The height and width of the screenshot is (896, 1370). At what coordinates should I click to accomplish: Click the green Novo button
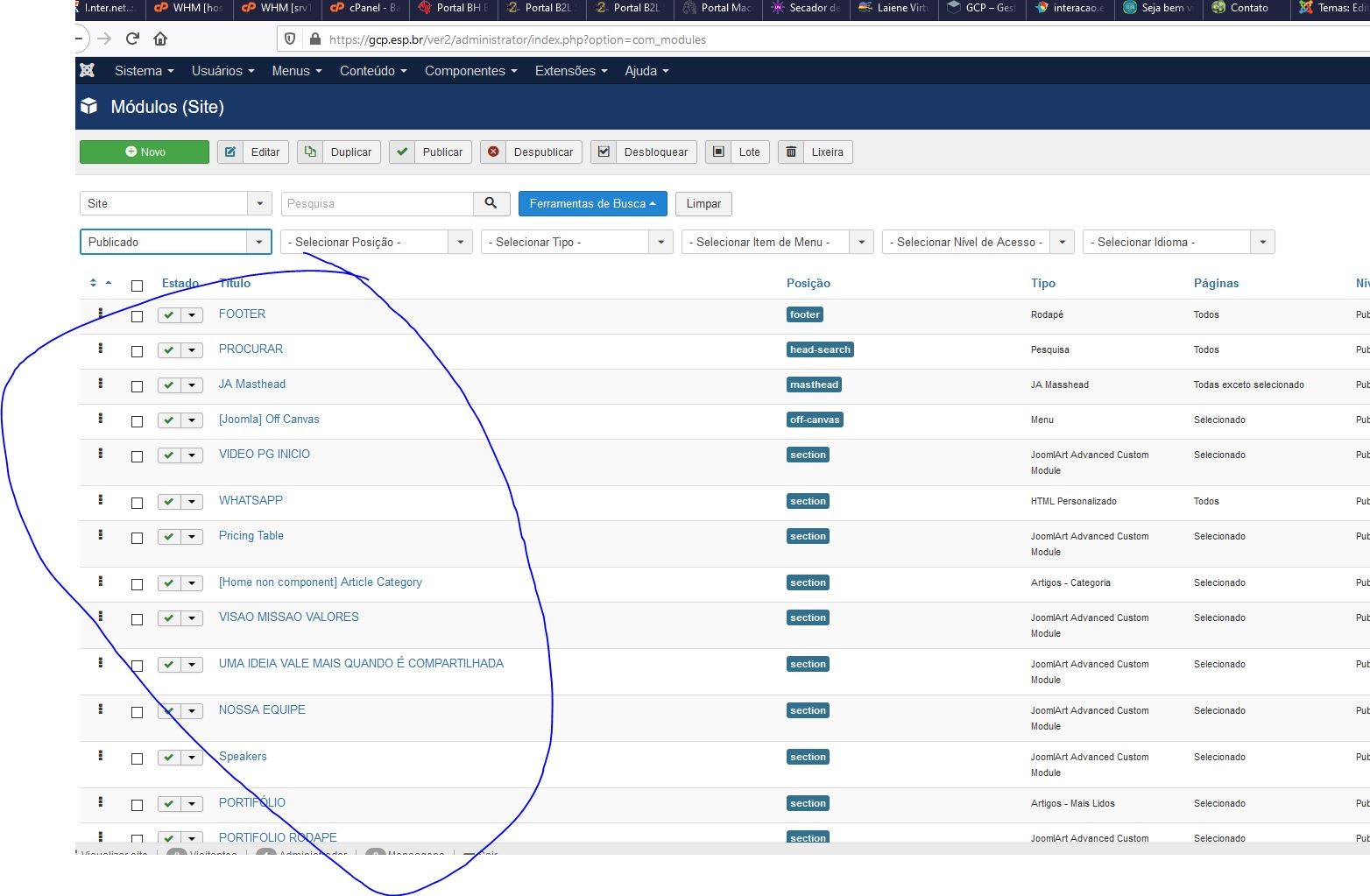[145, 152]
